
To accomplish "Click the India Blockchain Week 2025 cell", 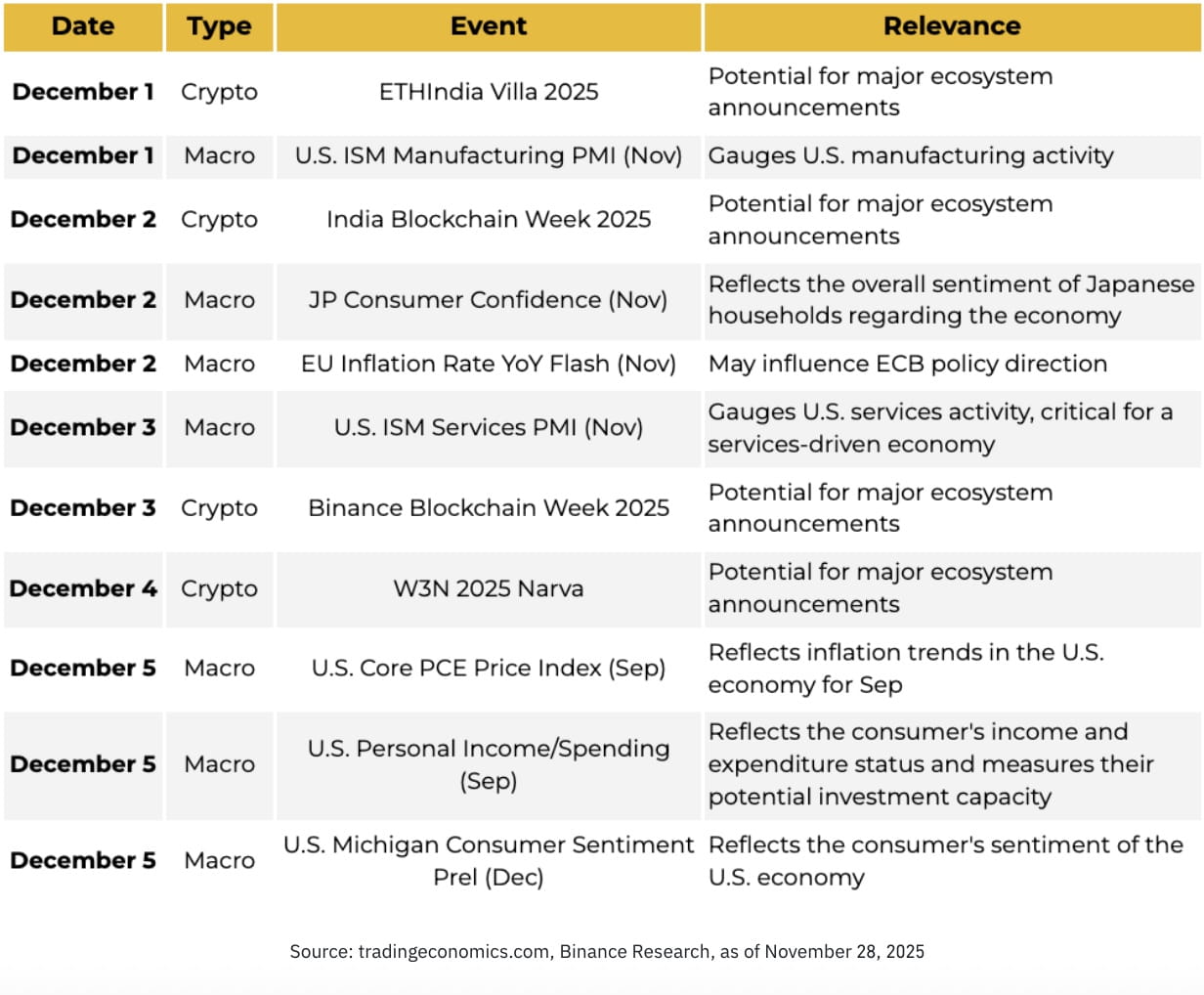I will pyautogui.click(x=488, y=219).
